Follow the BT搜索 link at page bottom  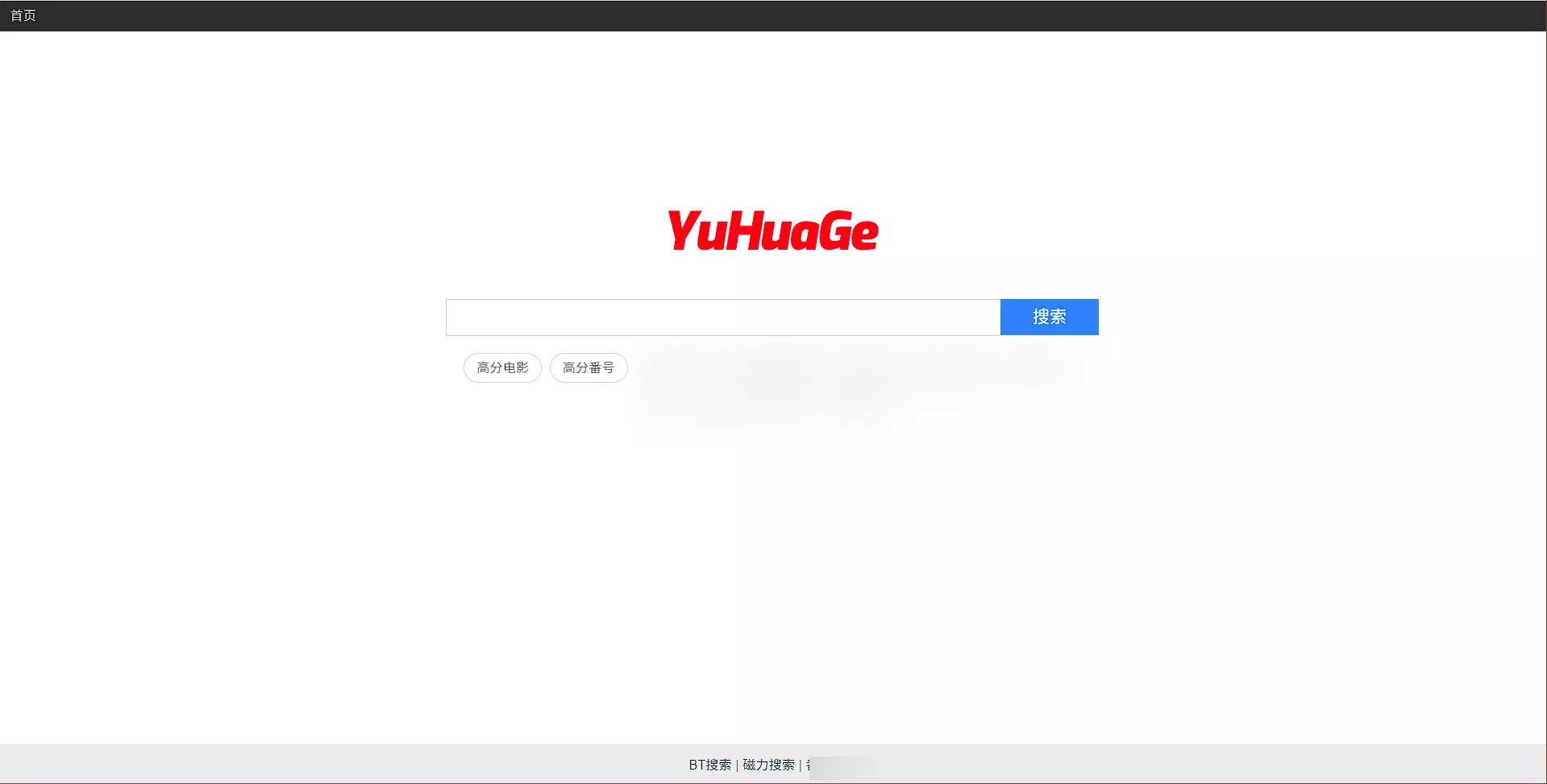(x=709, y=765)
